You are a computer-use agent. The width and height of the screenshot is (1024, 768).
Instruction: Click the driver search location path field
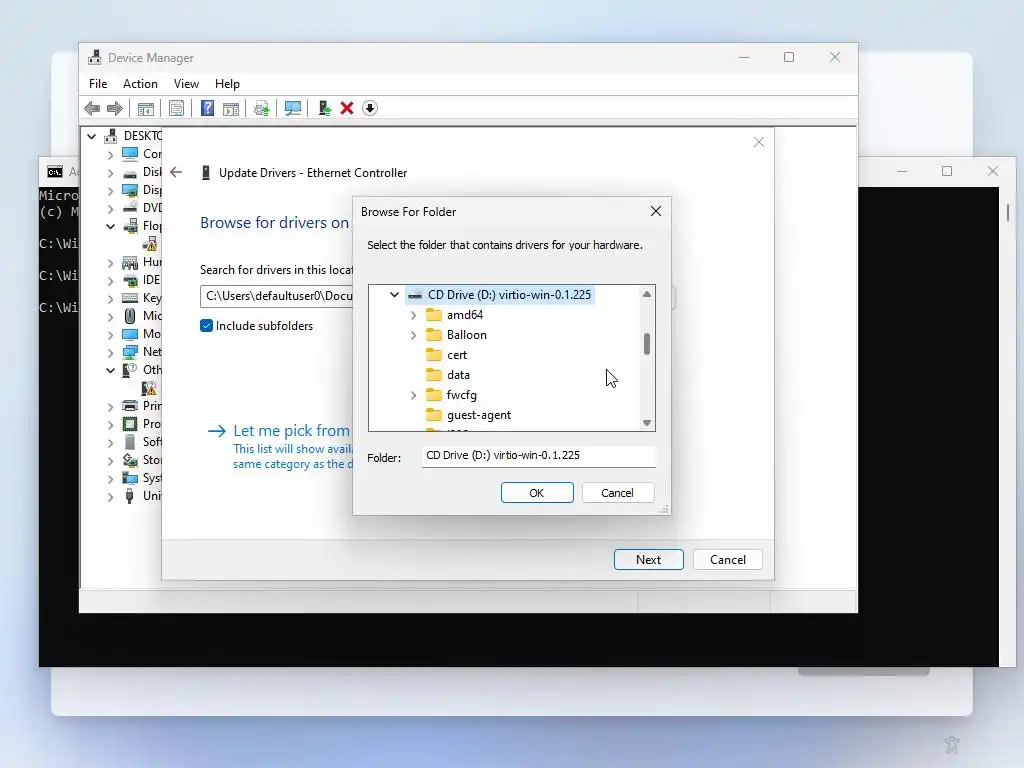click(277, 296)
